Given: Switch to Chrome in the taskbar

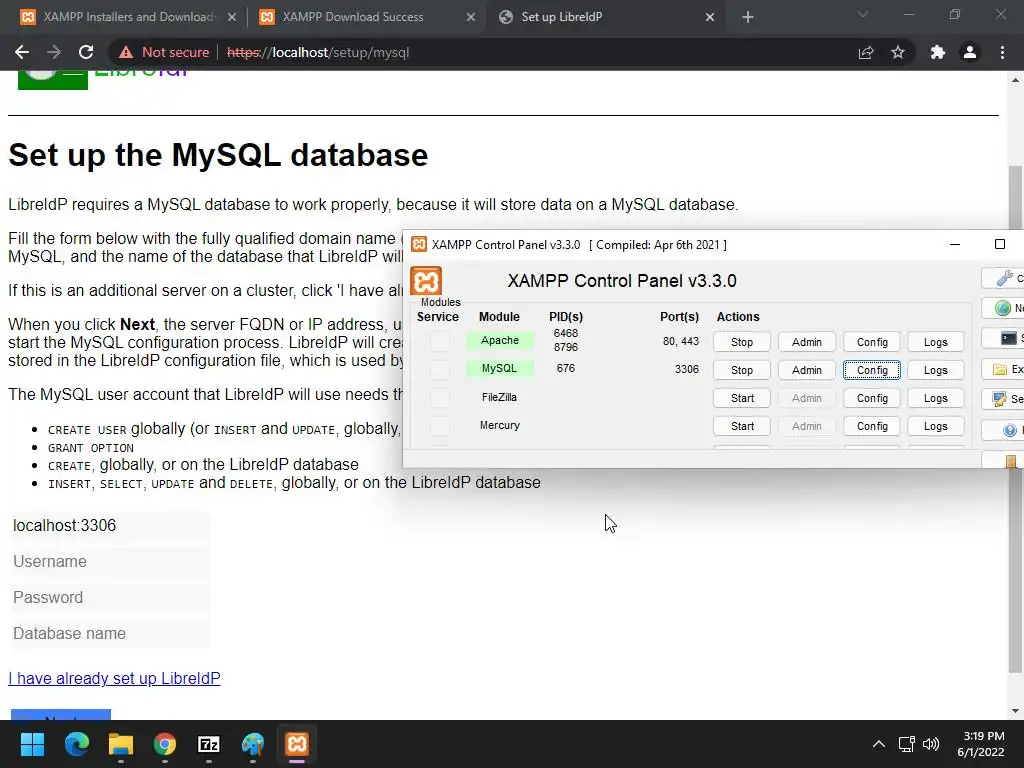Looking at the screenshot, I should tap(165, 744).
